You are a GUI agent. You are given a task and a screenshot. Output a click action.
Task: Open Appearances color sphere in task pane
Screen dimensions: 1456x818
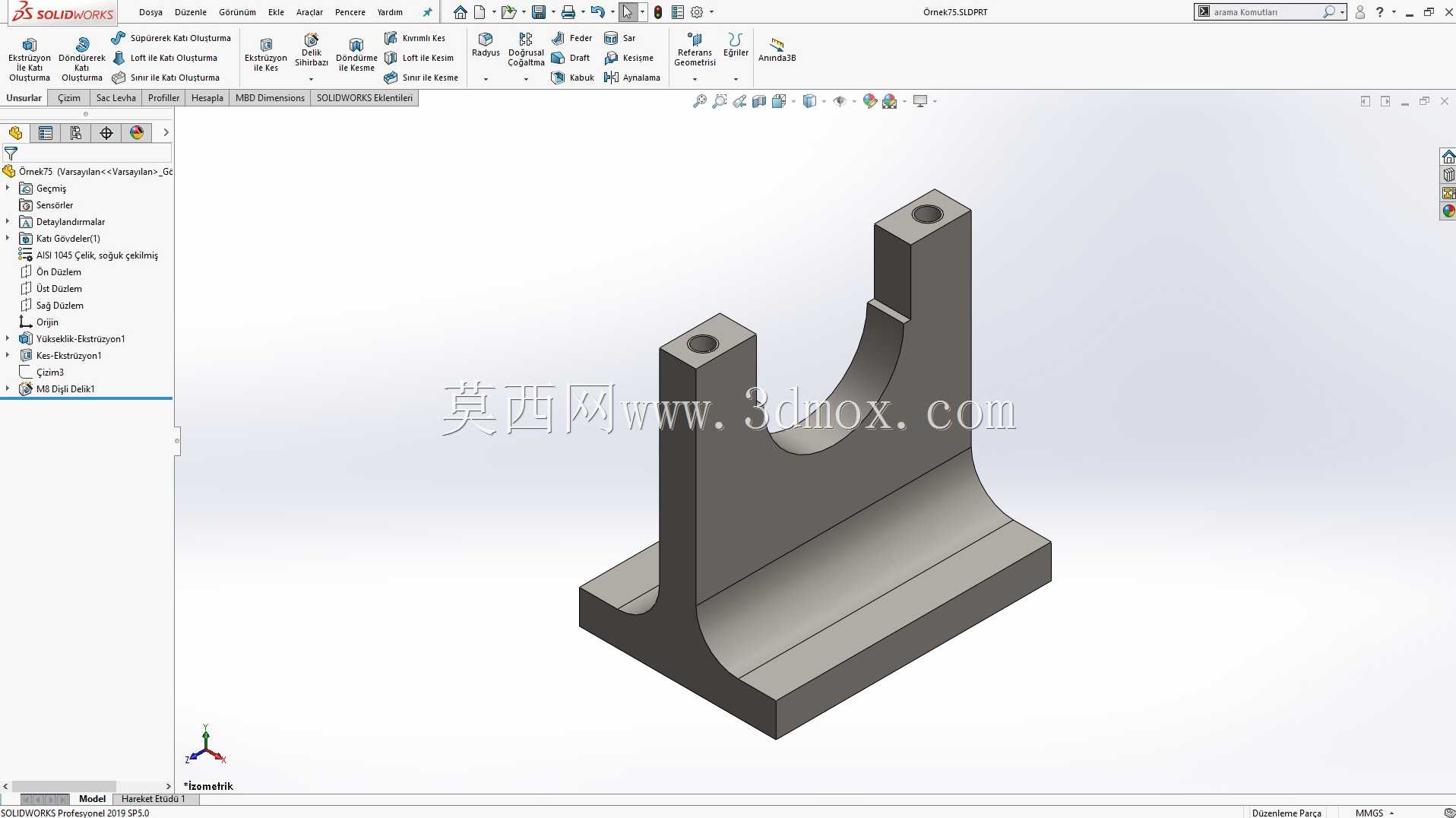[x=1448, y=211]
